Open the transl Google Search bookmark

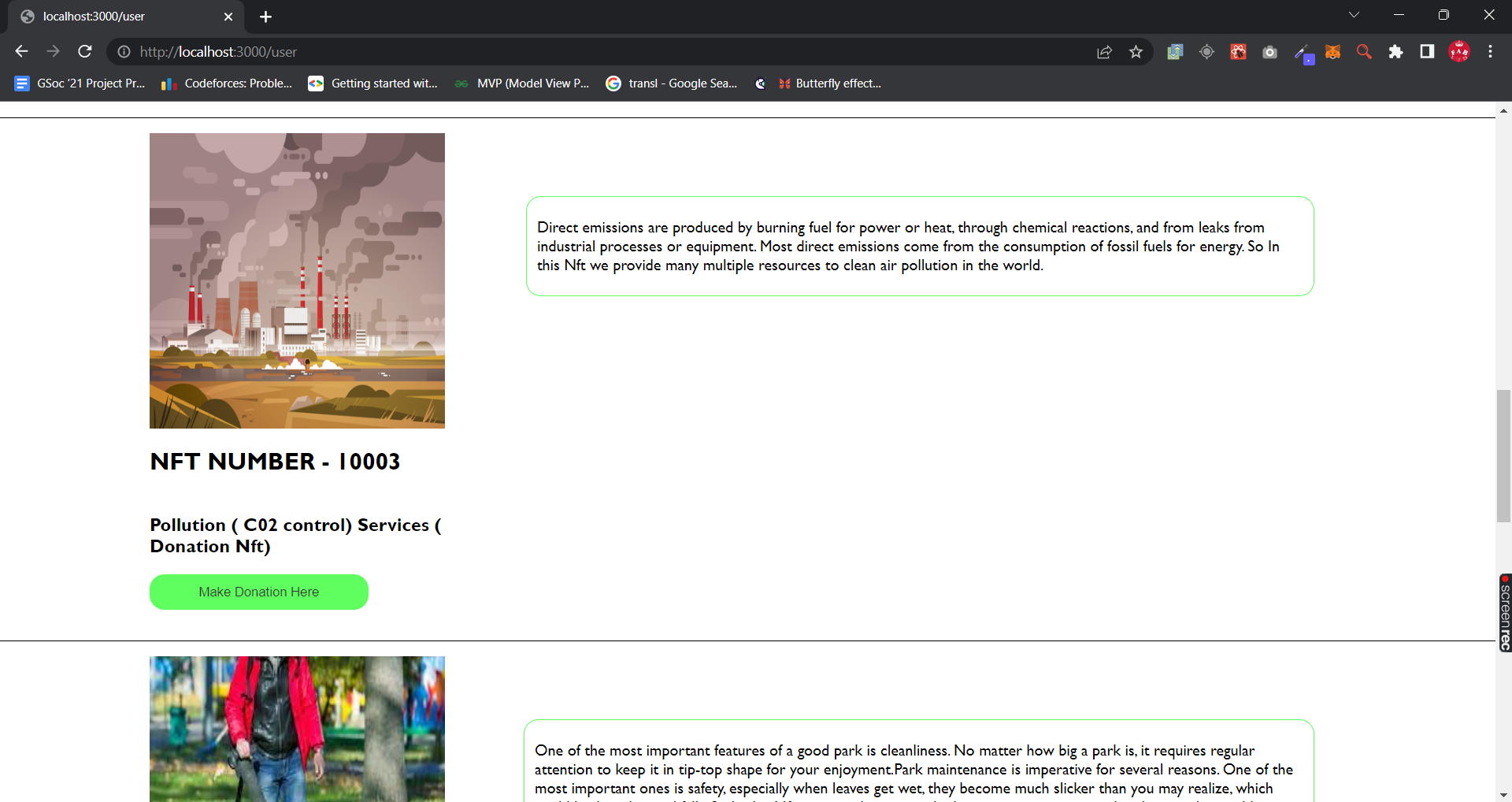672,84
